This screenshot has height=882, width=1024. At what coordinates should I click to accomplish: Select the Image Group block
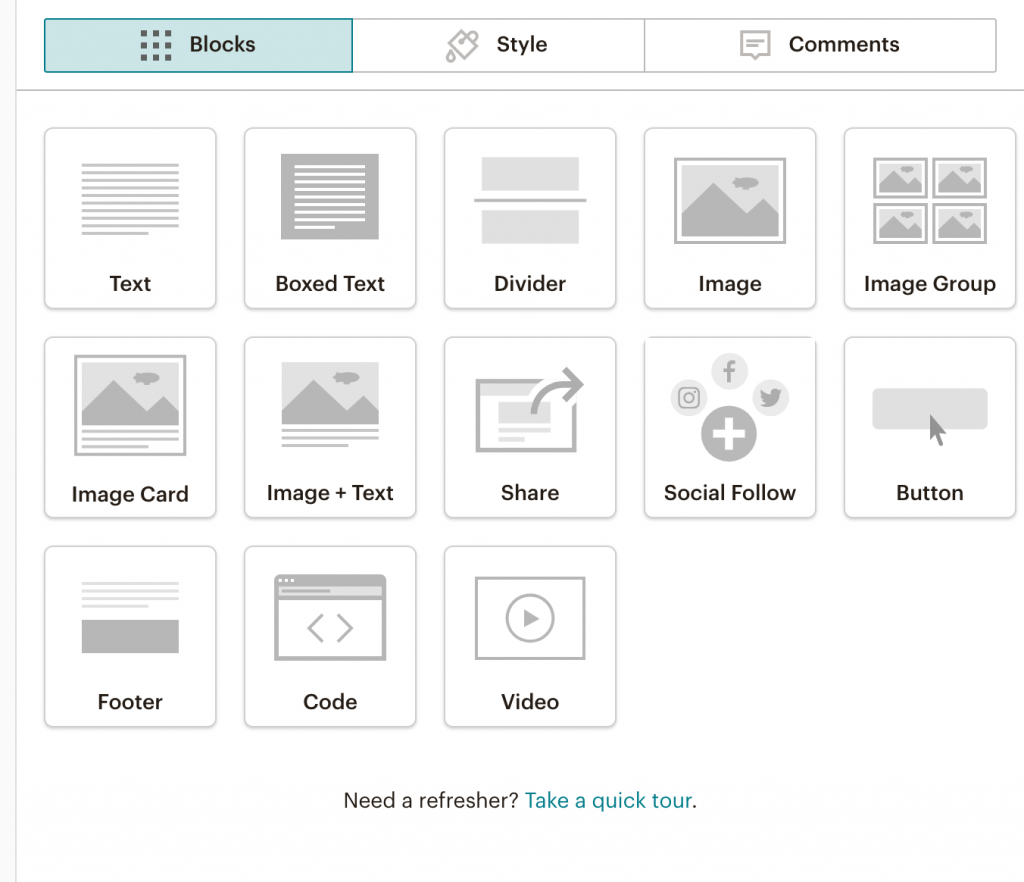pyautogui.click(x=929, y=218)
